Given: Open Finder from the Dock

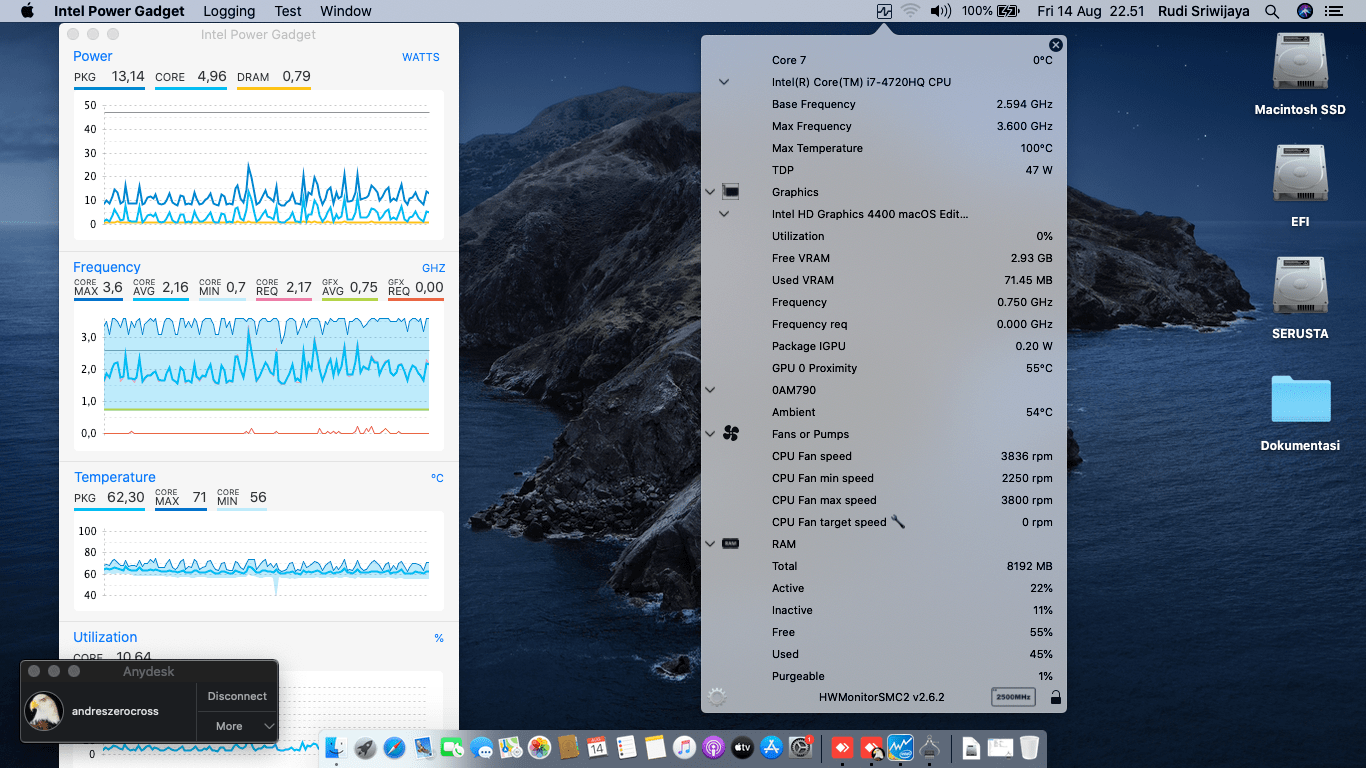Looking at the screenshot, I should (336, 747).
